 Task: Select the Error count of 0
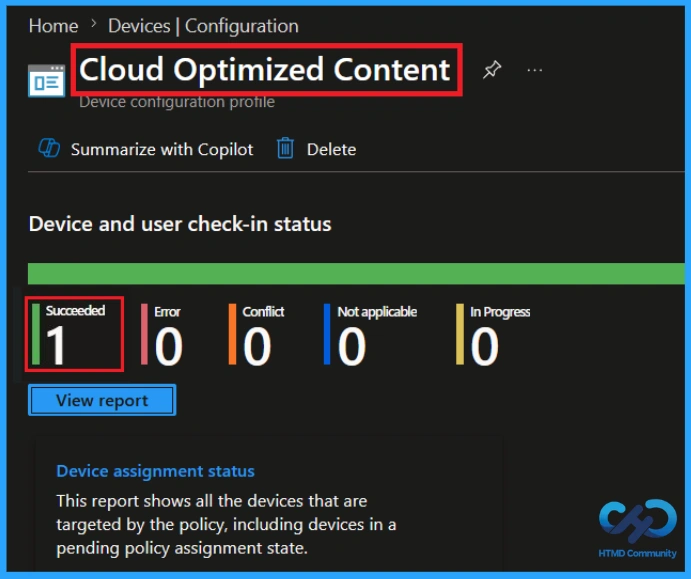coord(168,346)
